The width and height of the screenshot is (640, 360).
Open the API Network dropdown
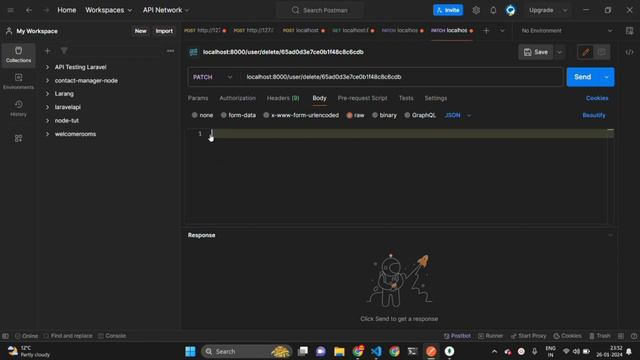click(166, 10)
